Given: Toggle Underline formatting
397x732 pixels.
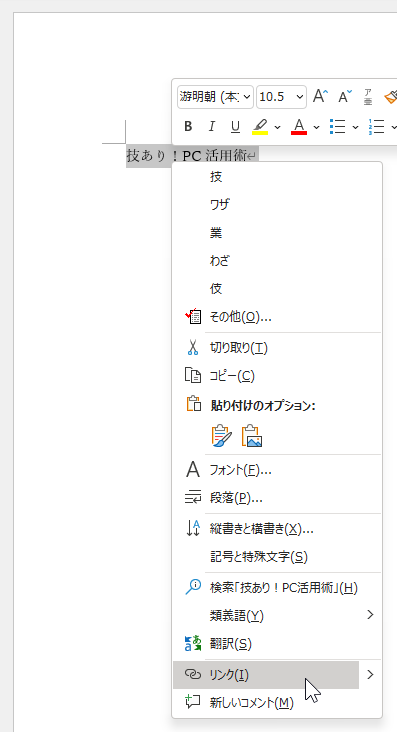Looking at the screenshot, I should 235,127.
